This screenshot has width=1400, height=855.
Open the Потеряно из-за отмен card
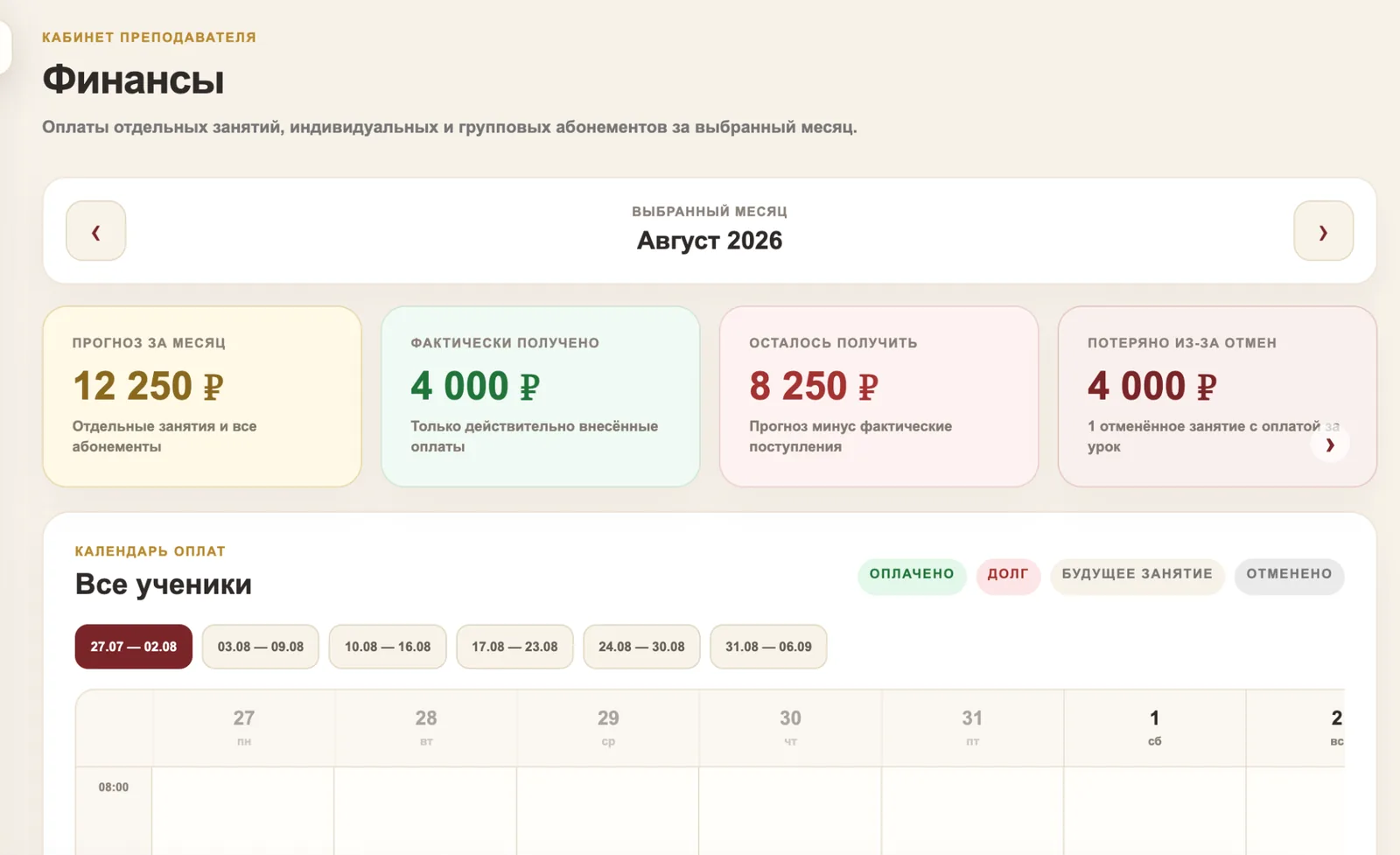point(1217,396)
